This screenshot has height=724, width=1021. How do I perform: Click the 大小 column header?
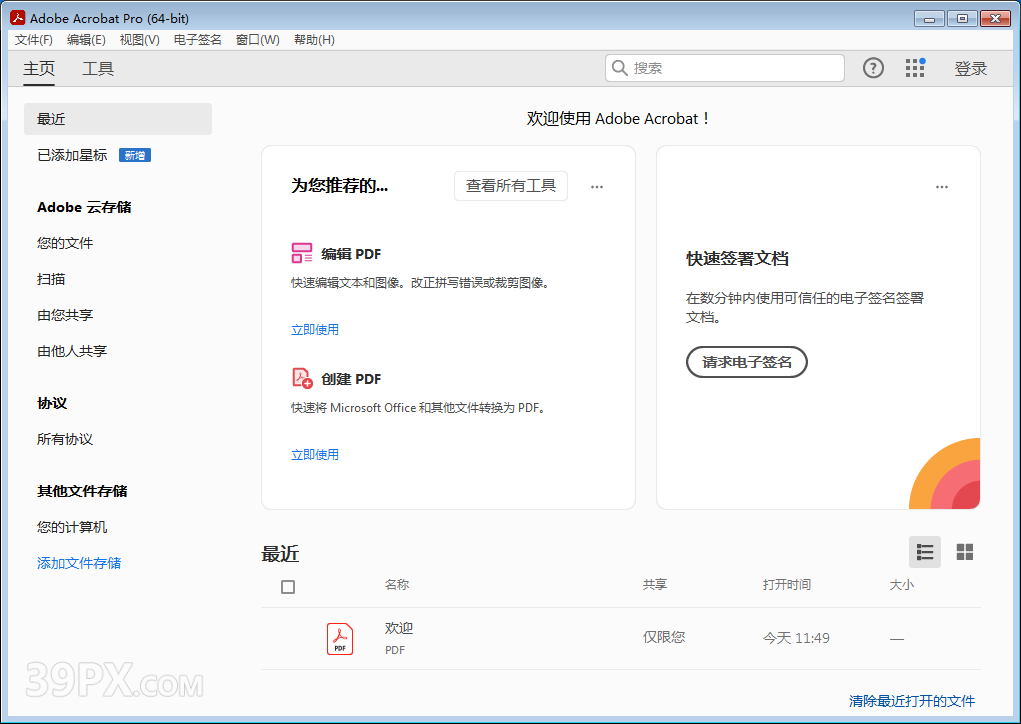pos(902,585)
